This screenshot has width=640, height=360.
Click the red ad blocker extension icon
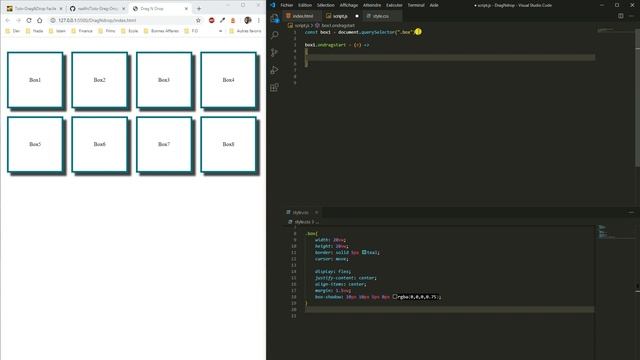tap(211, 20)
